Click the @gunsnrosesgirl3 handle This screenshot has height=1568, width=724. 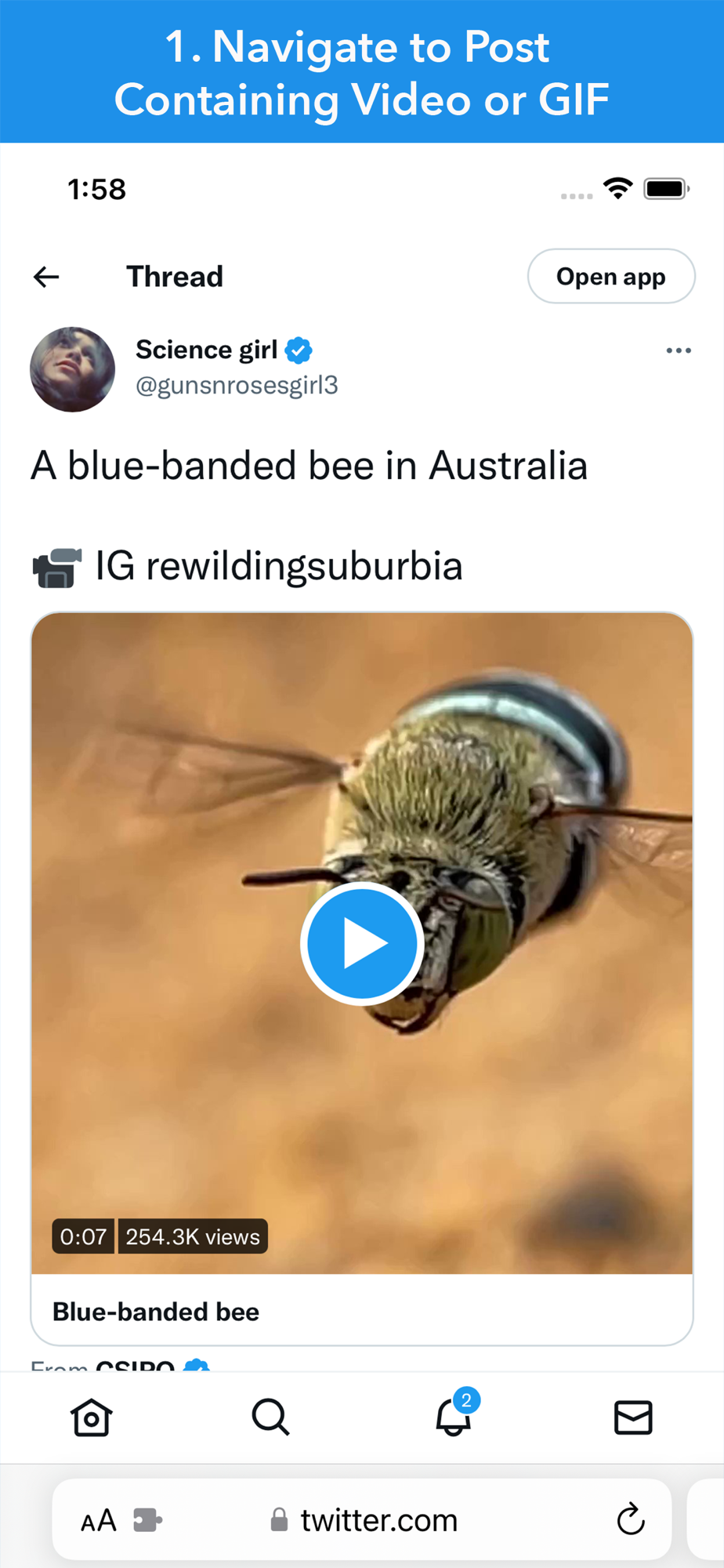pyautogui.click(x=237, y=385)
